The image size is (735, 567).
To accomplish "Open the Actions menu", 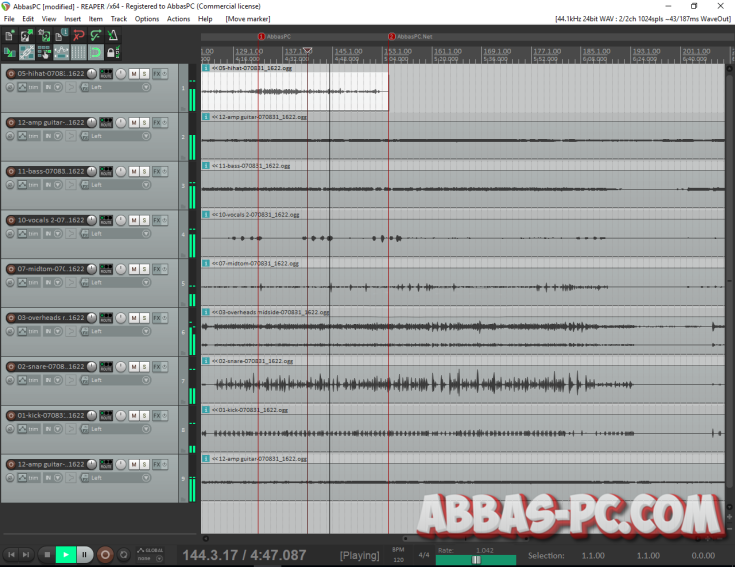I will pyautogui.click(x=178, y=19).
